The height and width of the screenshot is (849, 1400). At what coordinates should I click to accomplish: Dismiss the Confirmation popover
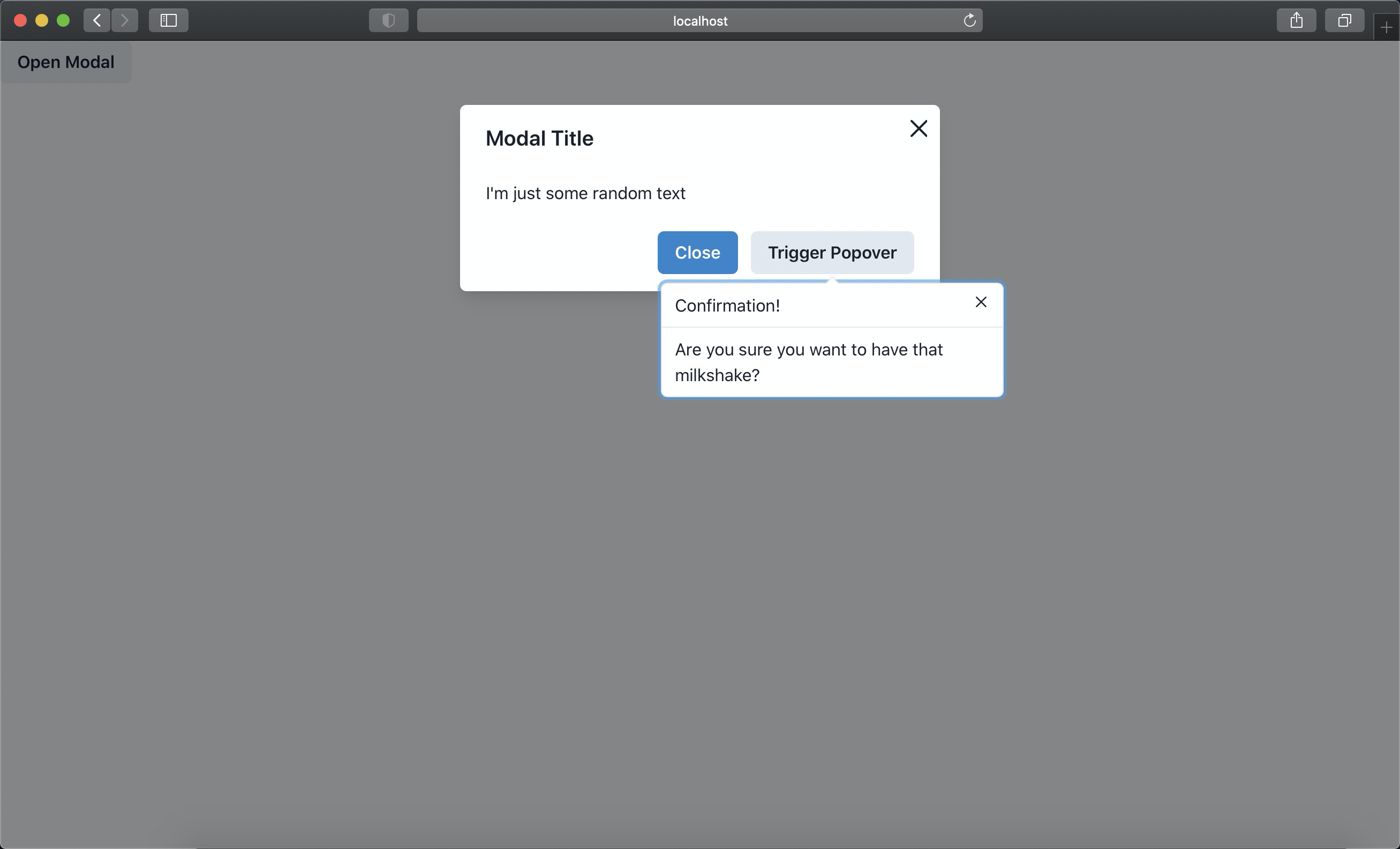coord(981,302)
